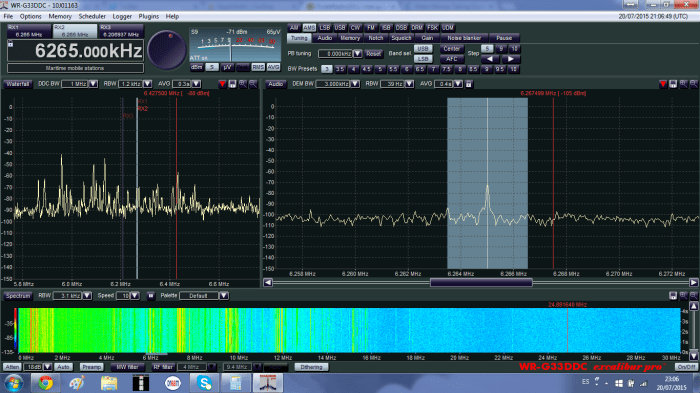Click the Center button
Screen dimensions: 700x393
[451, 49]
